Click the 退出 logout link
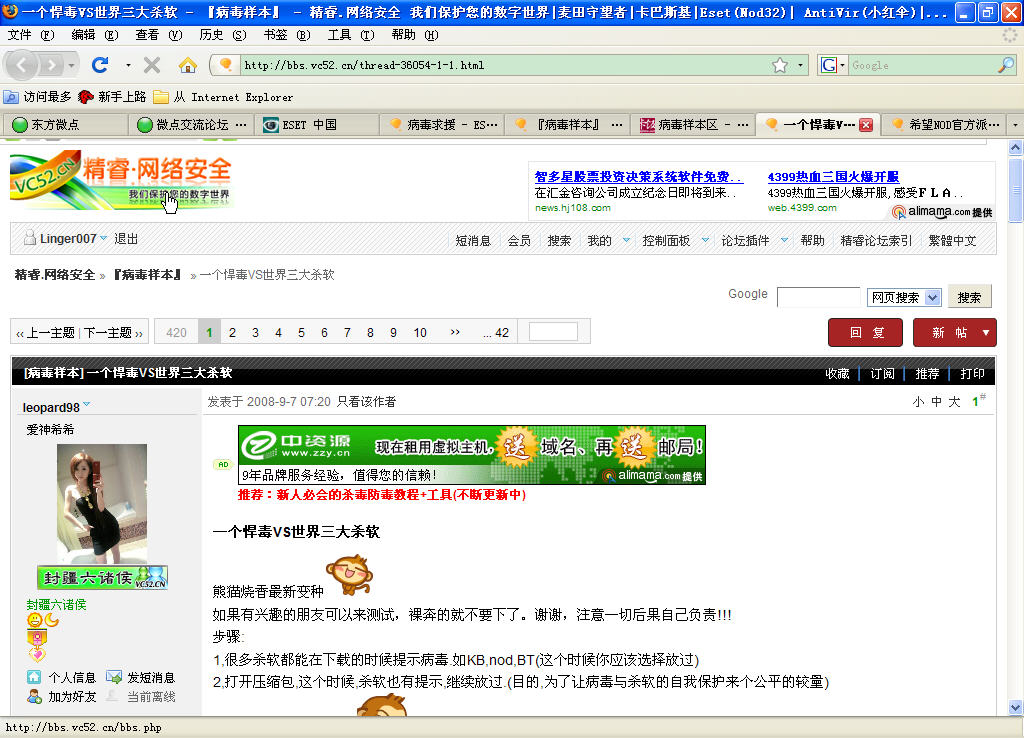This screenshot has height=738, width=1024. tap(126, 238)
